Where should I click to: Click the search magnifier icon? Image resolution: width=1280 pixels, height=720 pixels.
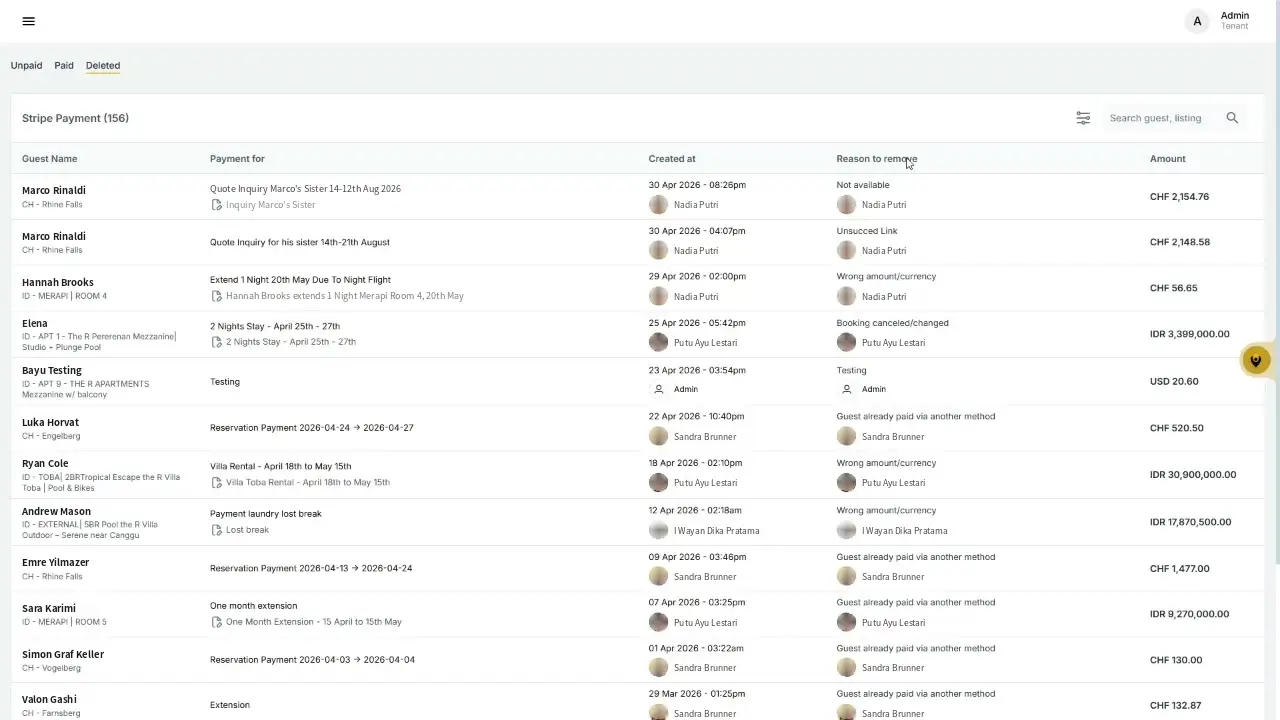pos(1232,118)
